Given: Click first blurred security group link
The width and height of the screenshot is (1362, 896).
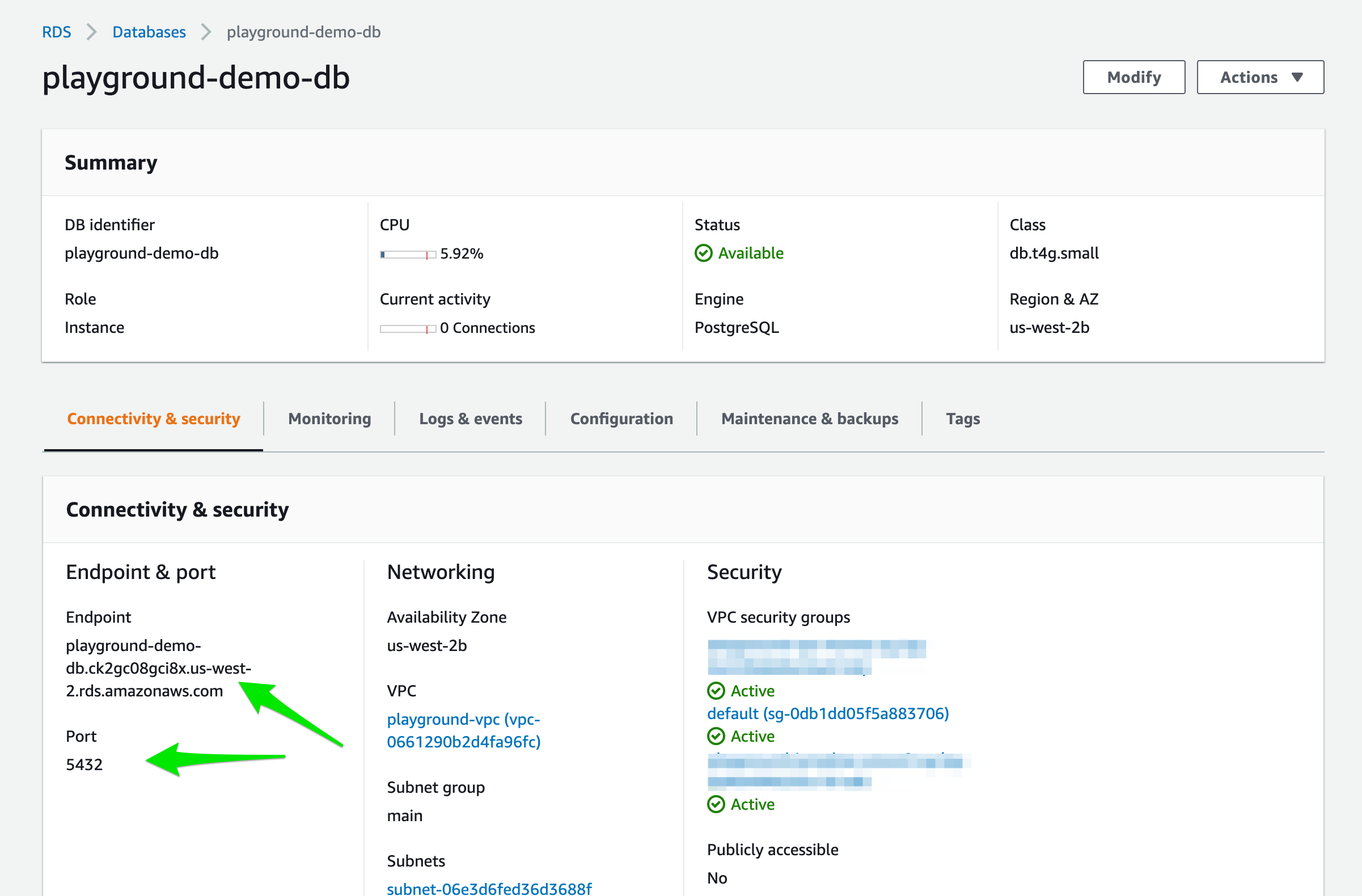Looking at the screenshot, I should (817, 657).
